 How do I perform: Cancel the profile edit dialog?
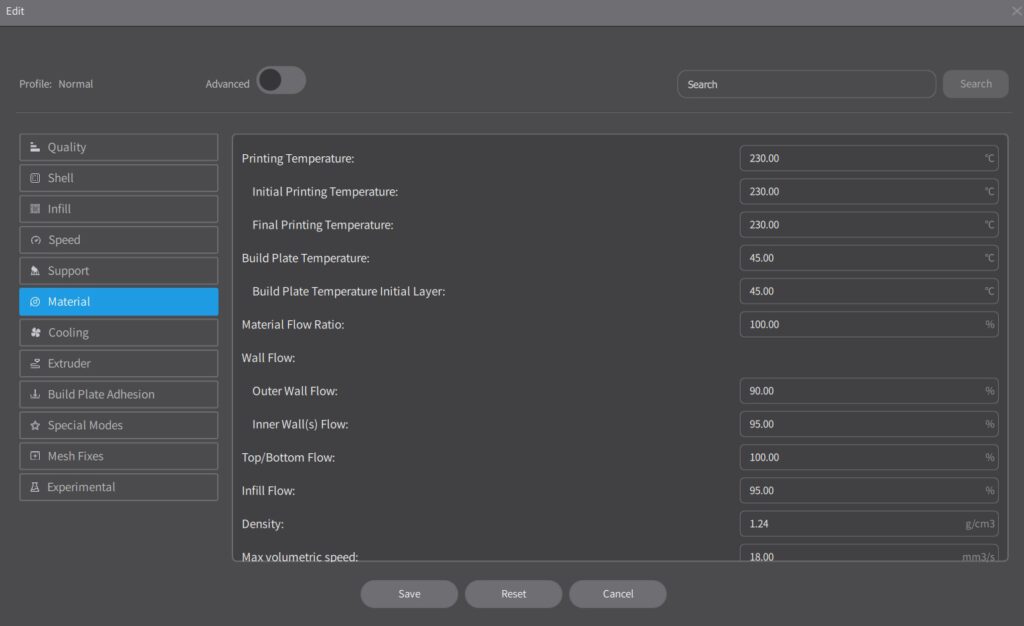[x=617, y=594]
